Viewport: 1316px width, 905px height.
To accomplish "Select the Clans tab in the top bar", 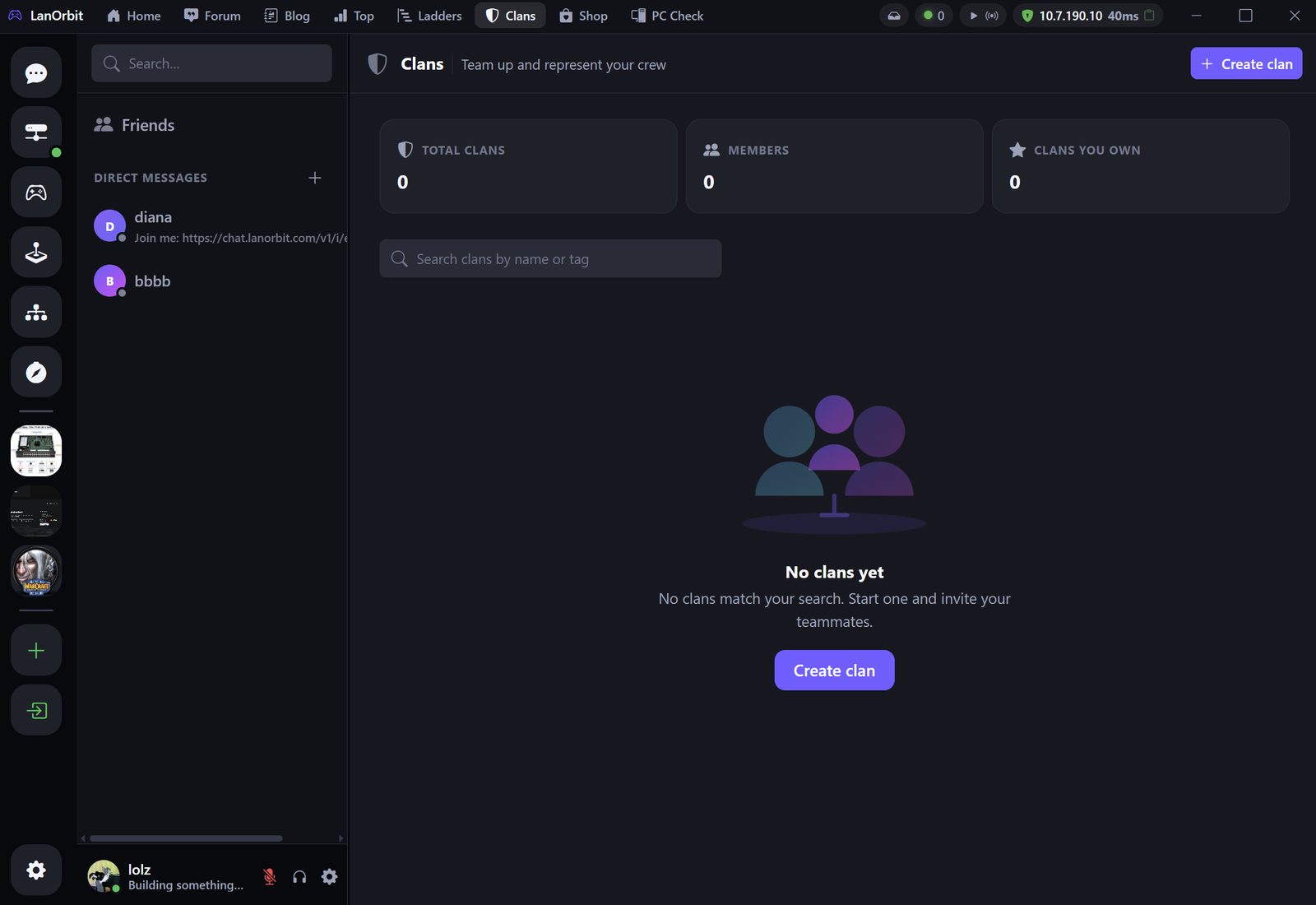I will click(x=510, y=16).
